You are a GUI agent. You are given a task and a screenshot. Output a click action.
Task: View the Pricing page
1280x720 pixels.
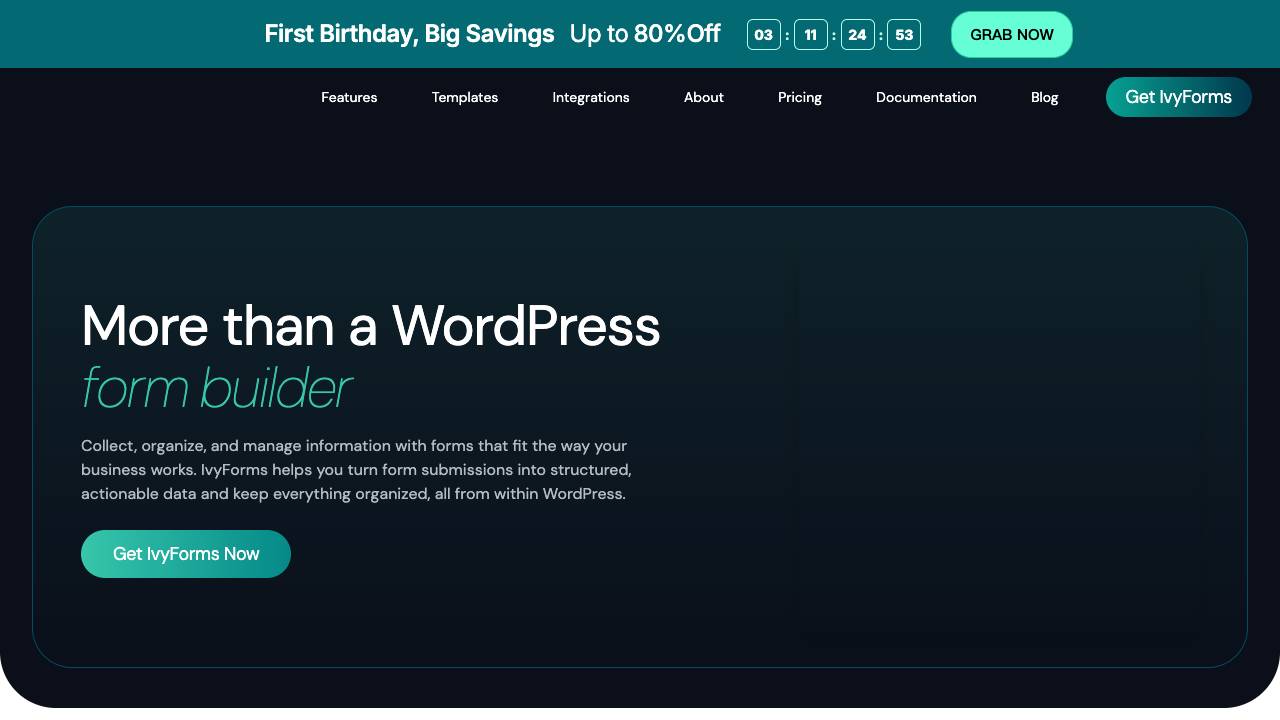(800, 97)
